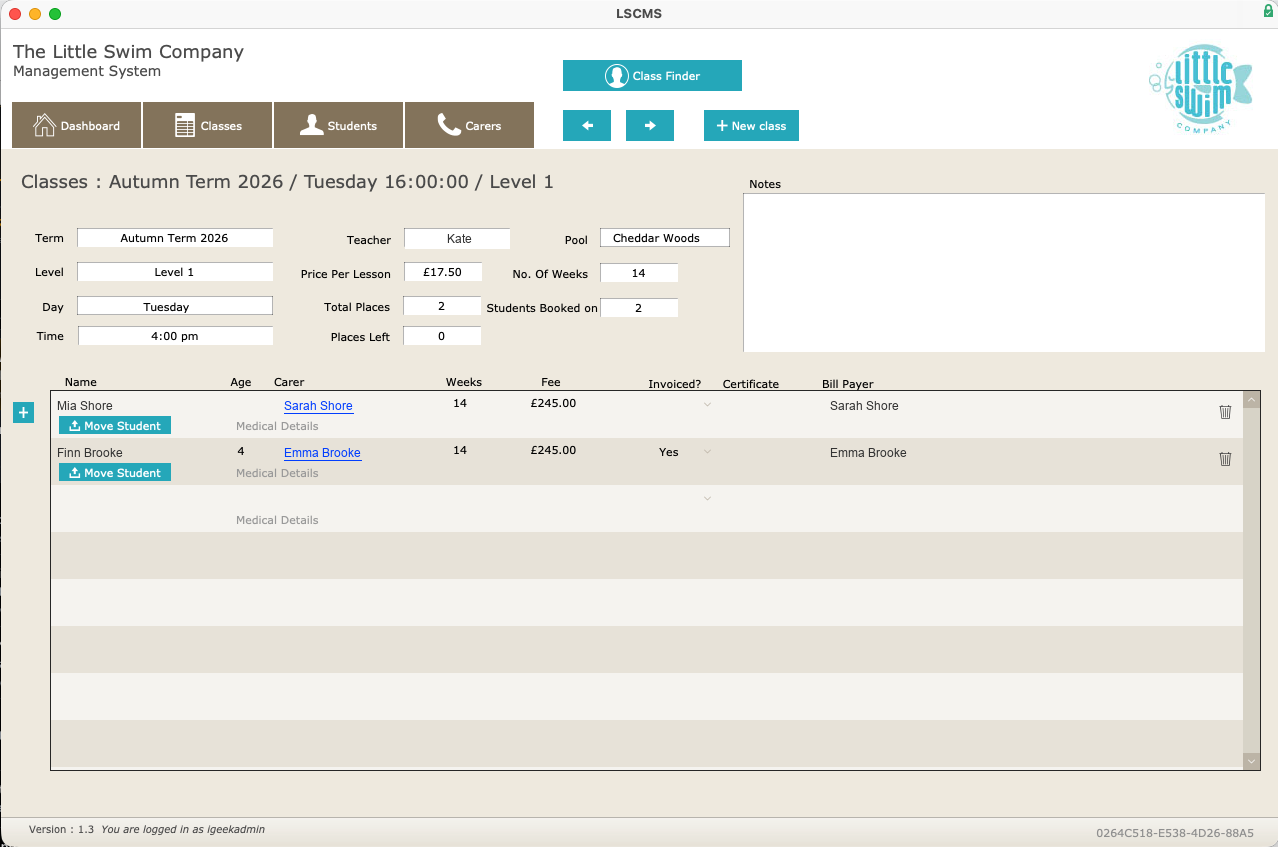1278x847 pixels.
Task: Click Medical Details under Finn Brooke
Action: point(277,473)
